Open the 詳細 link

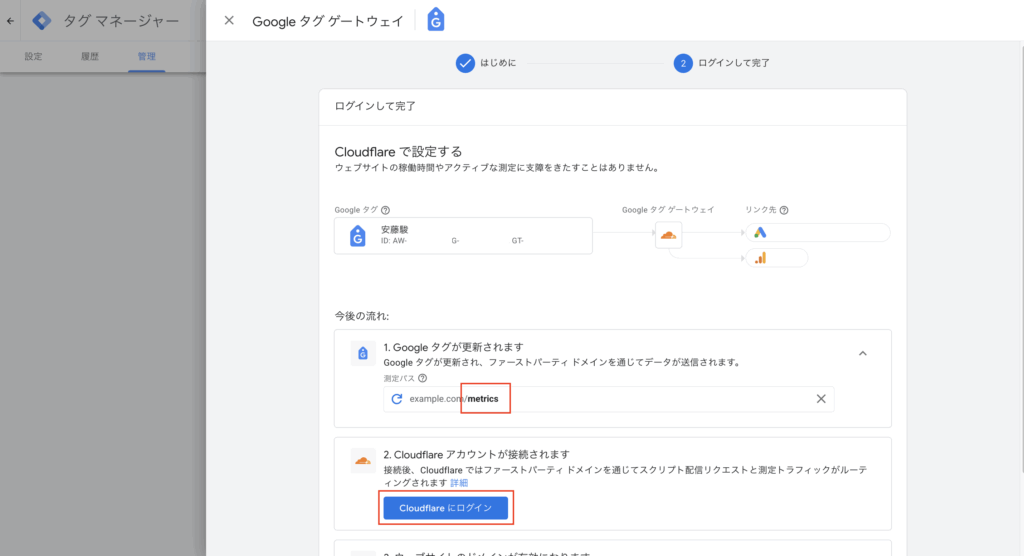(459, 483)
